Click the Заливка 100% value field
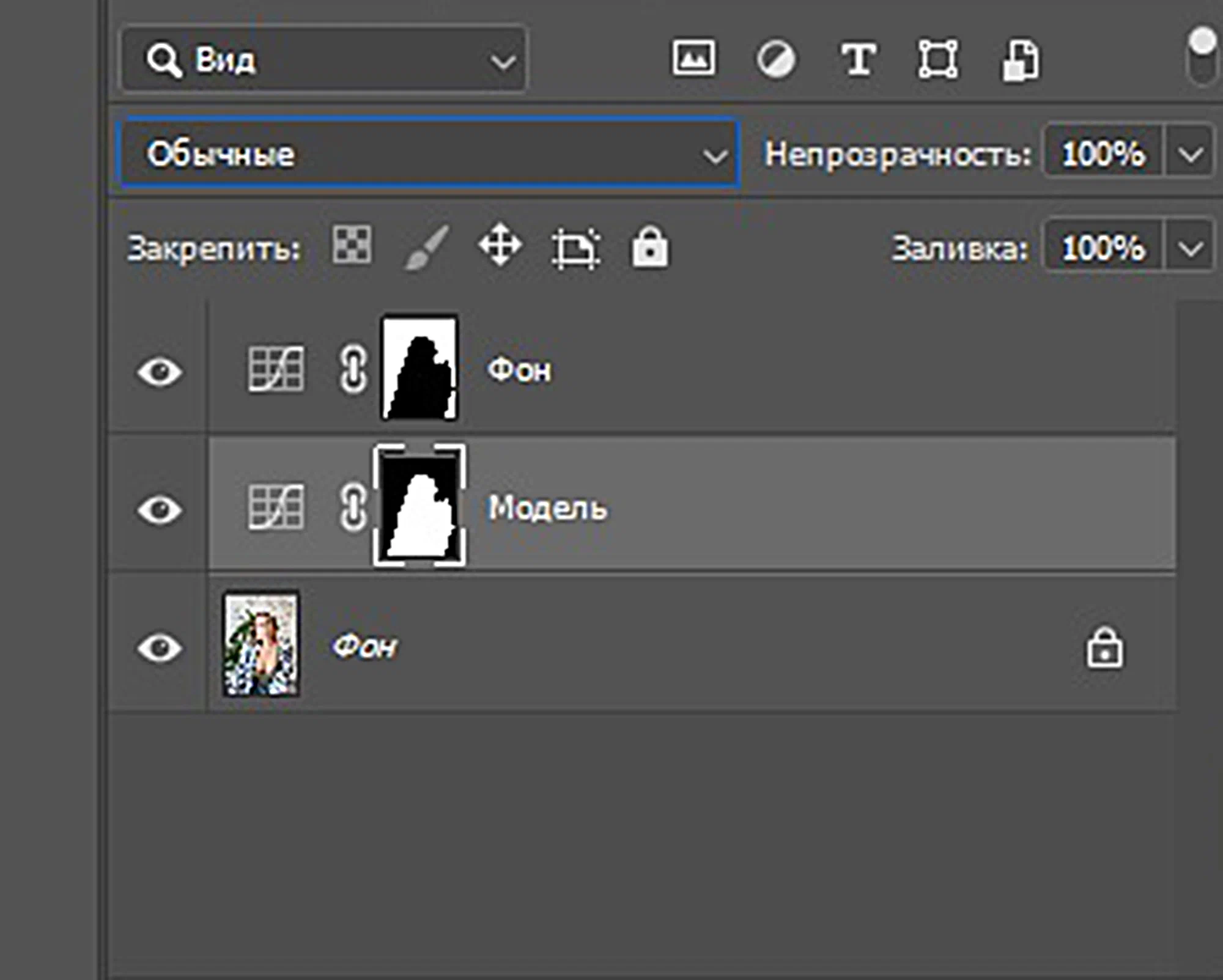 [x=1103, y=247]
